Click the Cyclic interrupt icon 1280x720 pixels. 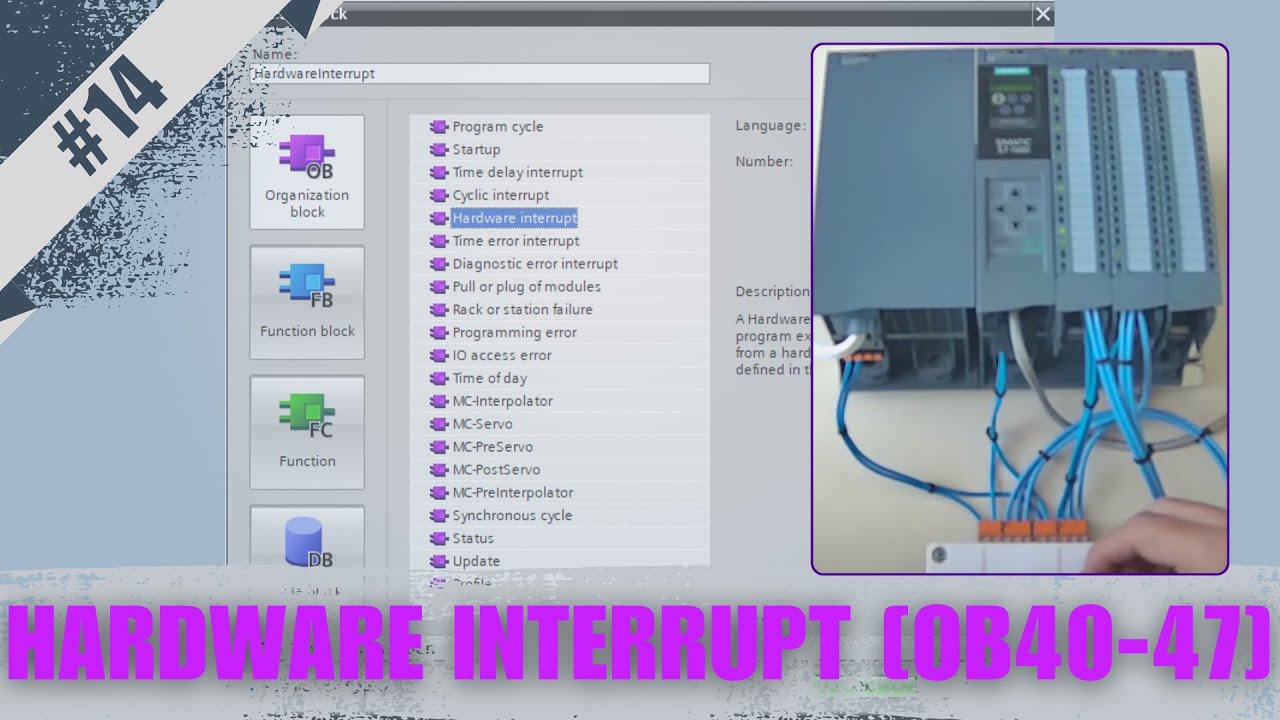[x=438, y=196]
